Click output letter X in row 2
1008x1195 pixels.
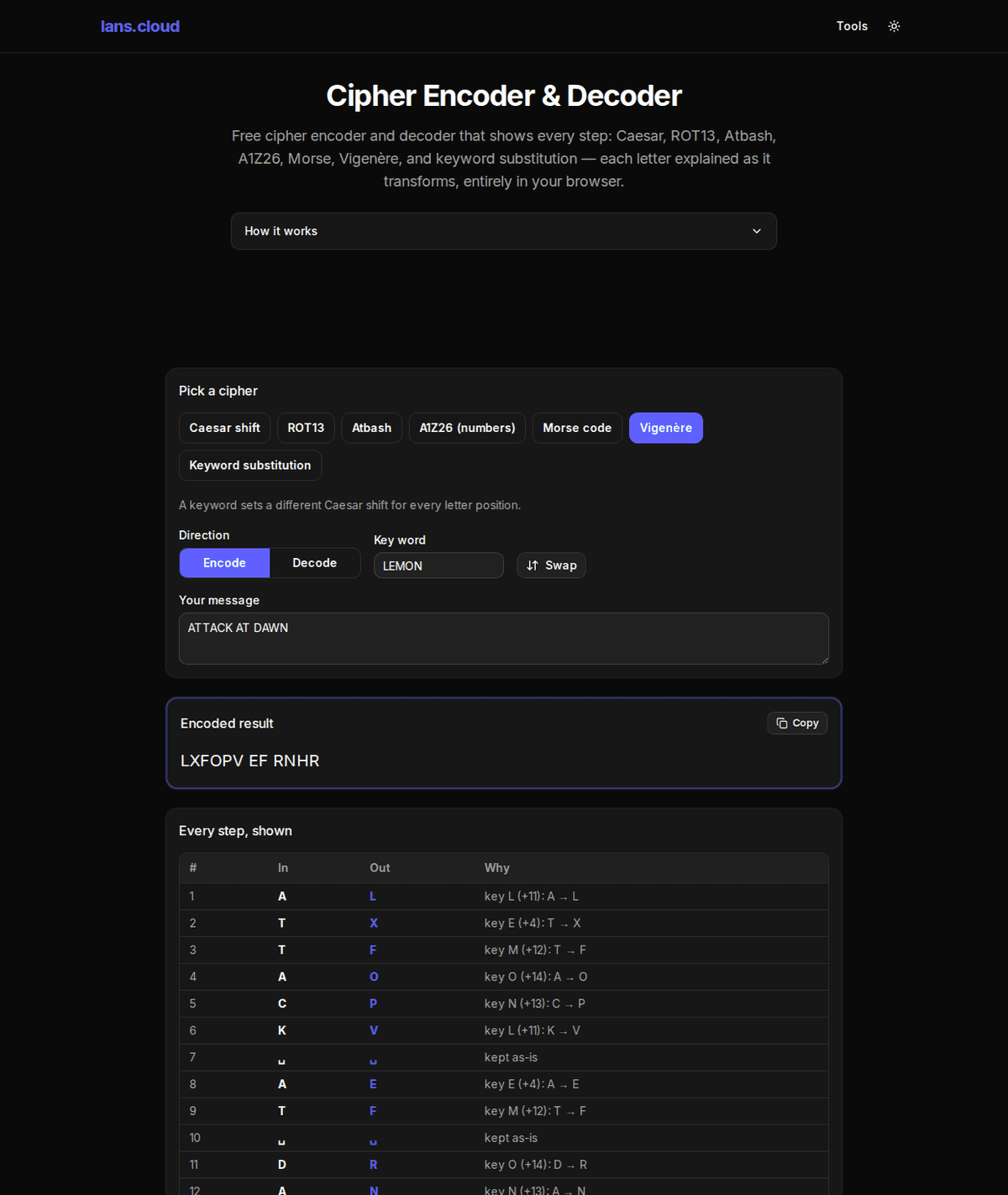(x=374, y=924)
